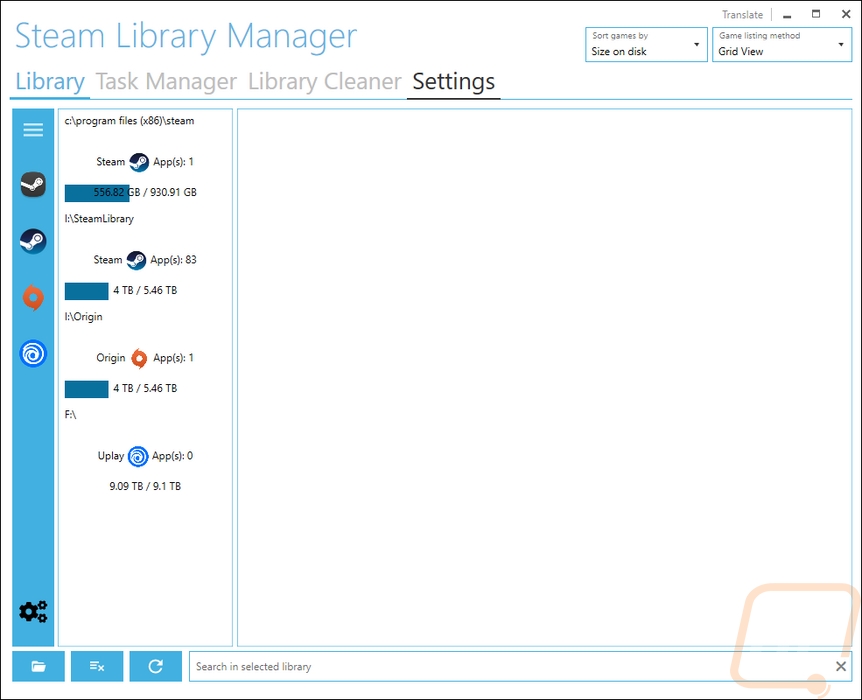Switch to the Task Manager tab

[x=166, y=82]
